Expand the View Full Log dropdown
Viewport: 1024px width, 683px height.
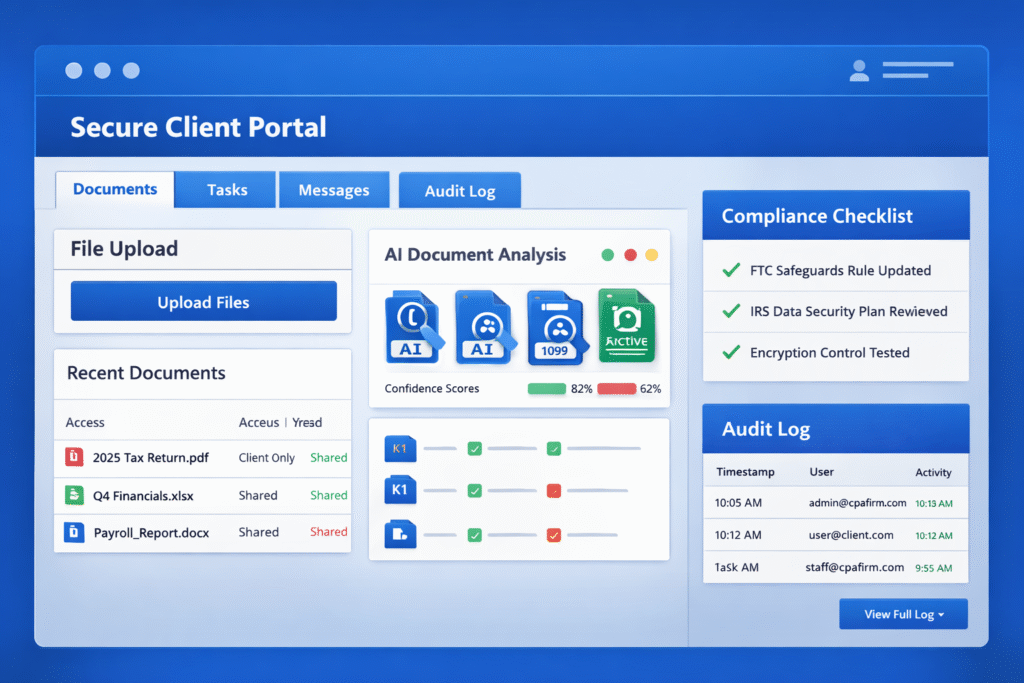point(903,614)
